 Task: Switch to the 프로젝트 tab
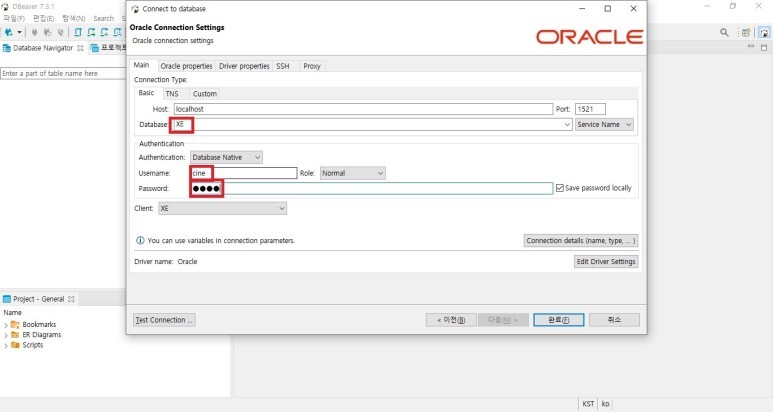[x=109, y=48]
